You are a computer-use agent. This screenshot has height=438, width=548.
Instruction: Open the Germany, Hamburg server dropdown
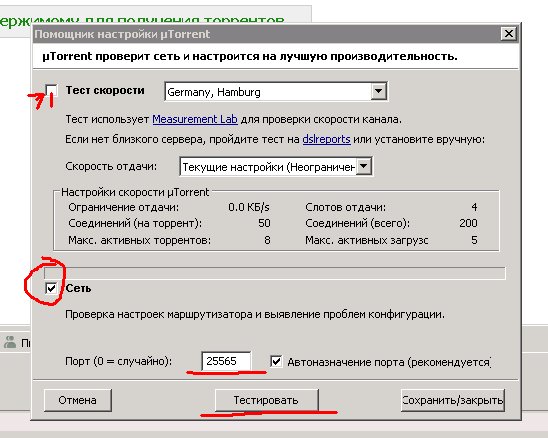point(276,92)
